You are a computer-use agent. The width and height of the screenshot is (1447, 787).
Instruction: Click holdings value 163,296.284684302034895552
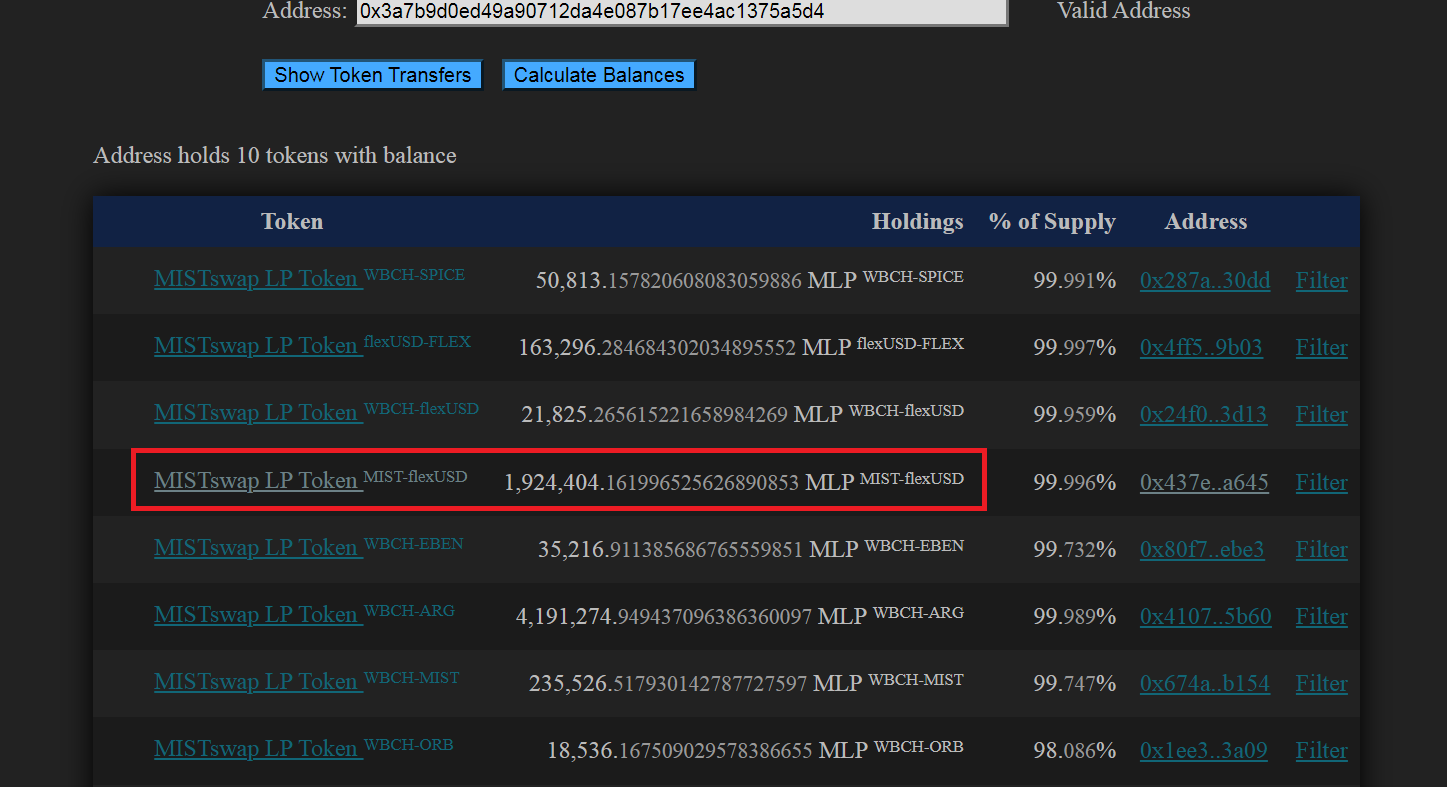point(657,347)
